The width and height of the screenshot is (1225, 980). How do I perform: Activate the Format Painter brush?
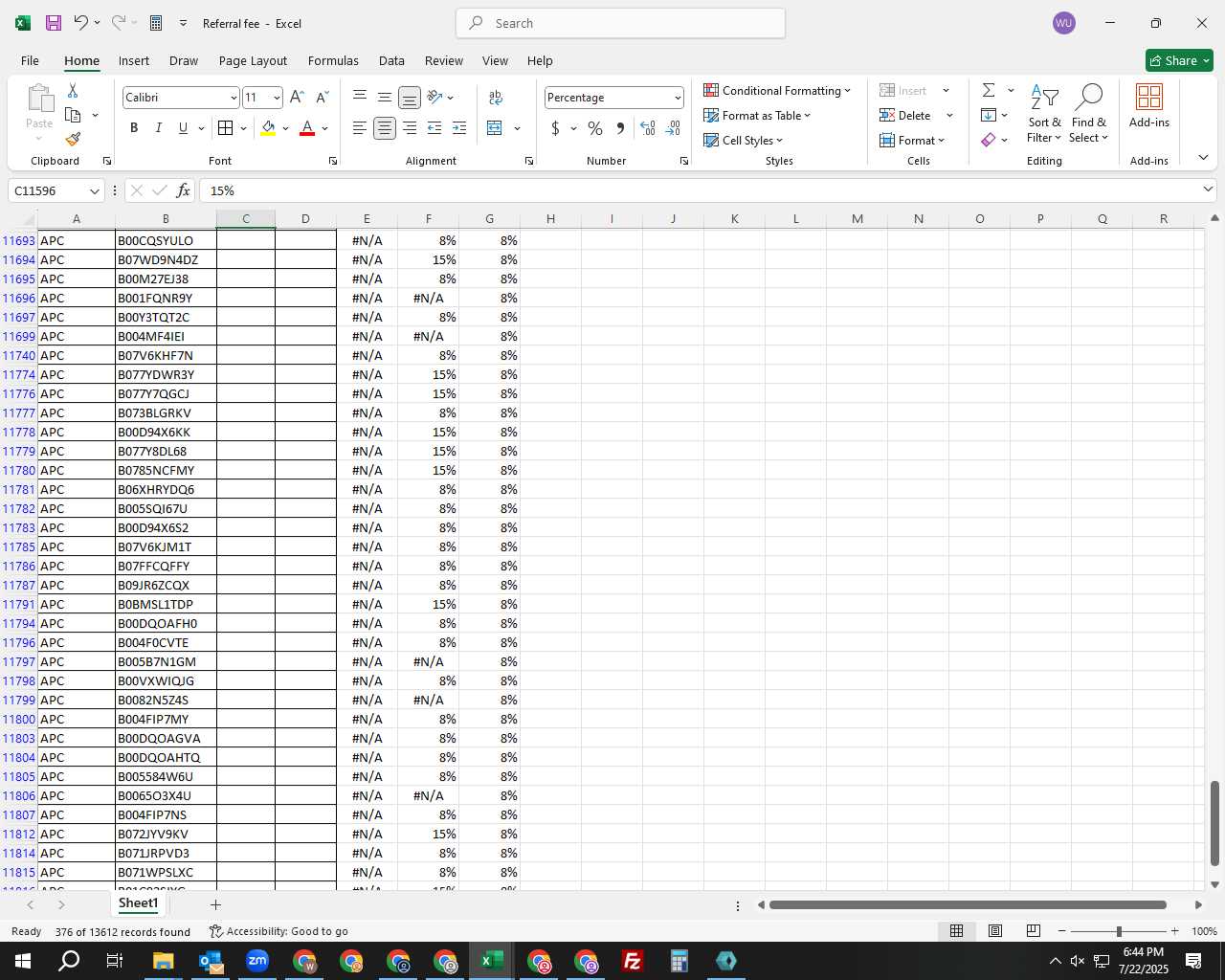click(73, 140)
